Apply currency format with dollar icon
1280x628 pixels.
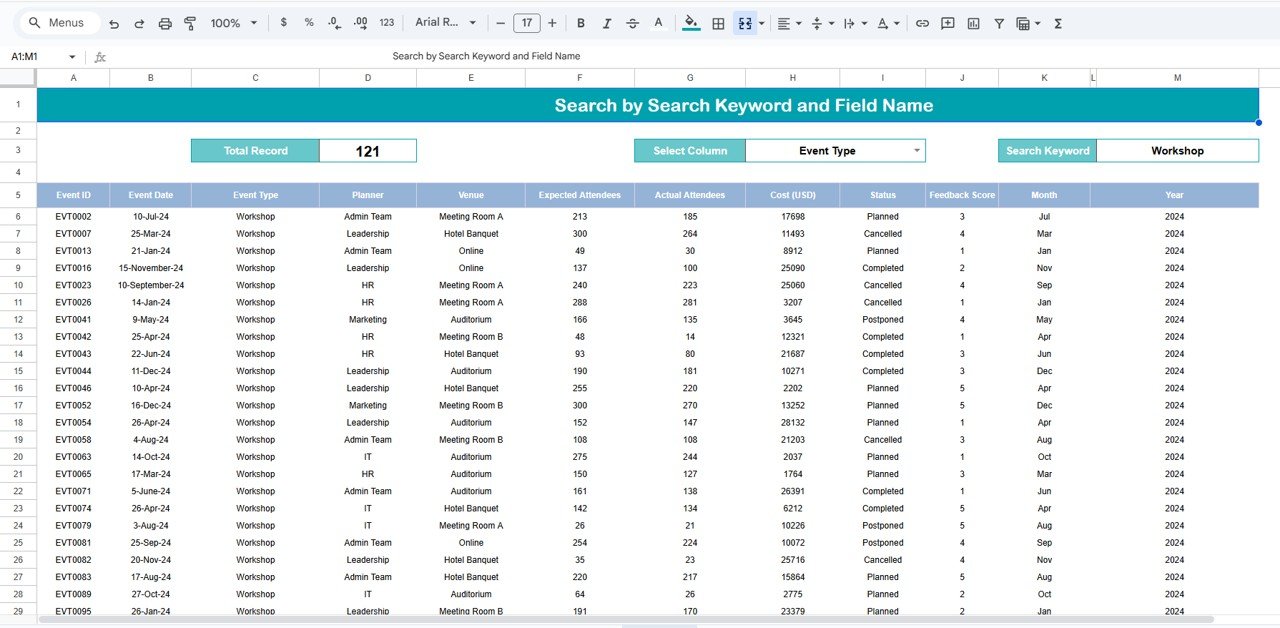pos(283,22)
